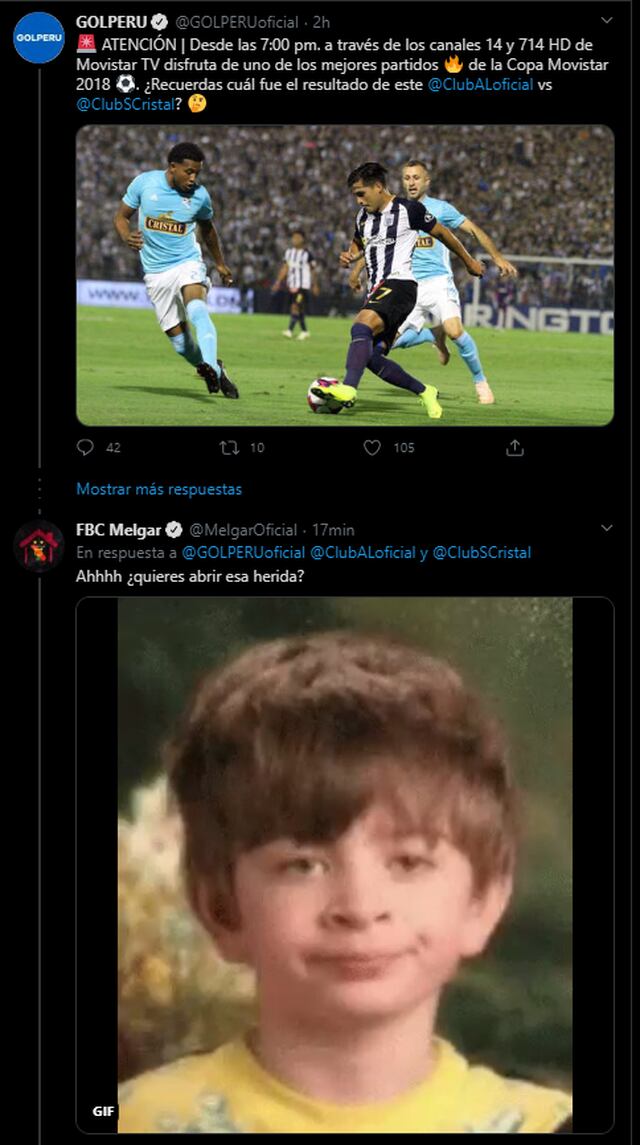Click the @GOLPERUoficial reply mention
The height and width of the screenshot is (1145, 640).
click(243, 552)
